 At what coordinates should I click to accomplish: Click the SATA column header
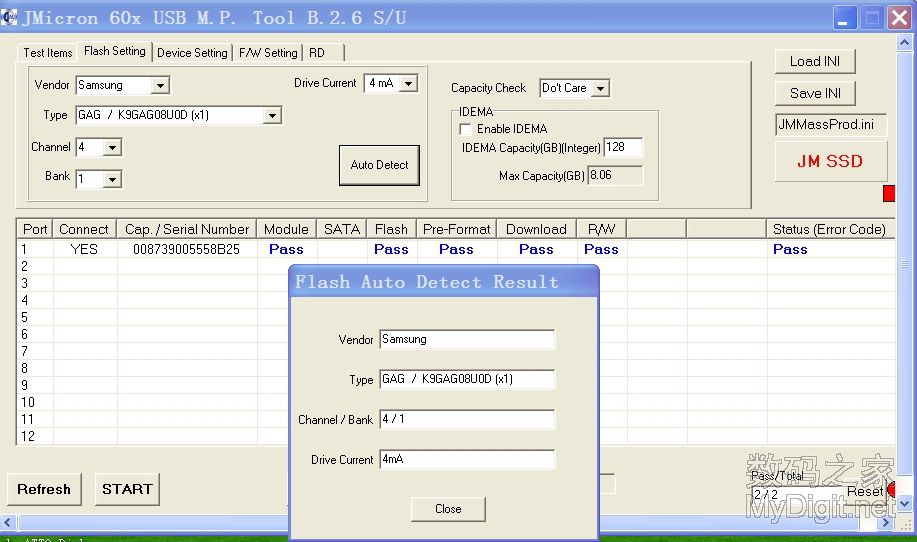[342, 229]
